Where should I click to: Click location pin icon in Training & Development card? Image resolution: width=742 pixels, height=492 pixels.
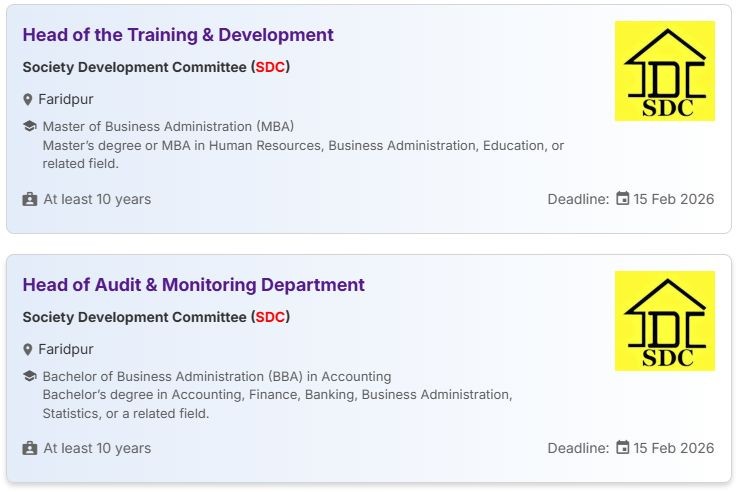(28, 100)
